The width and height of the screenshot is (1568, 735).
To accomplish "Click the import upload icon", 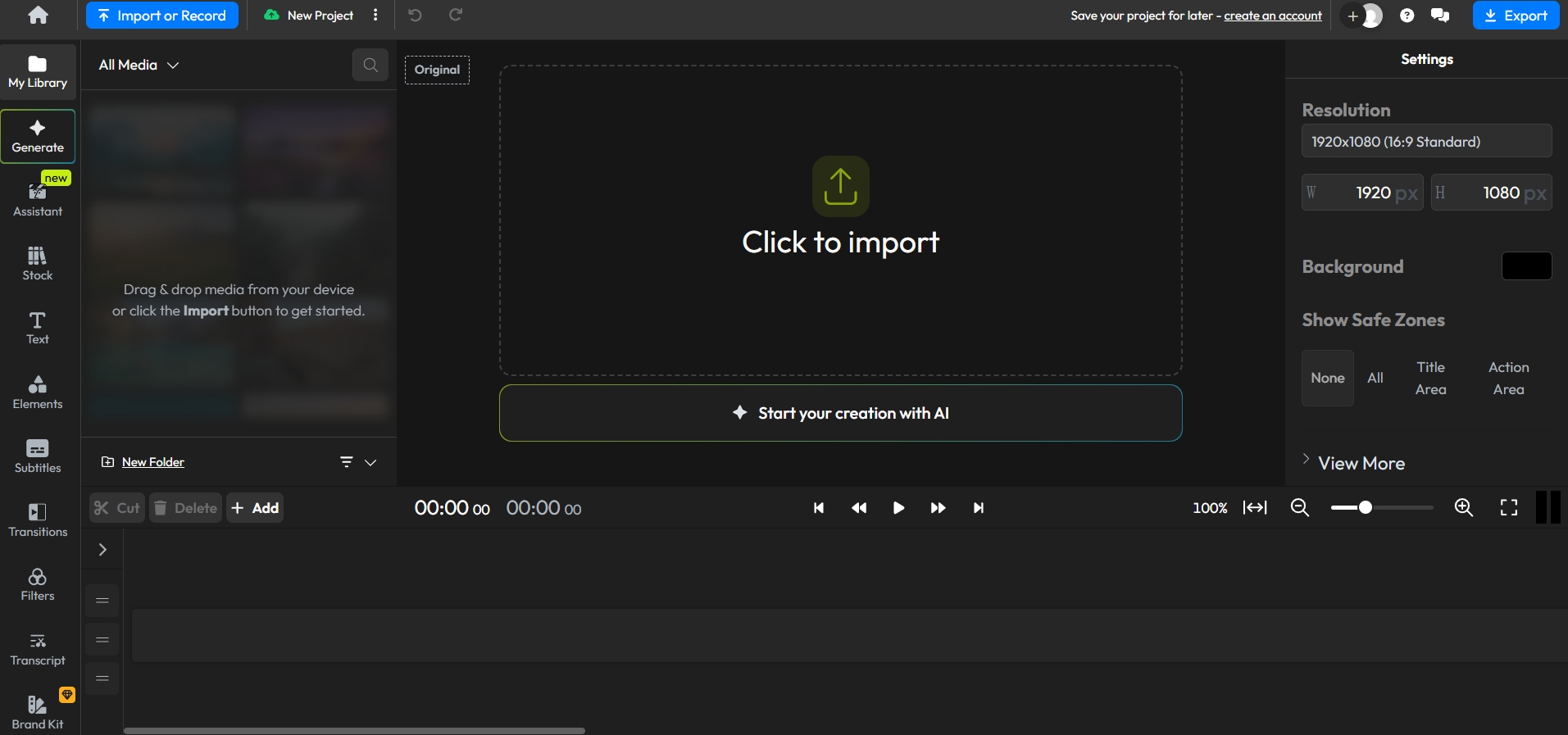I will [840, 187].
